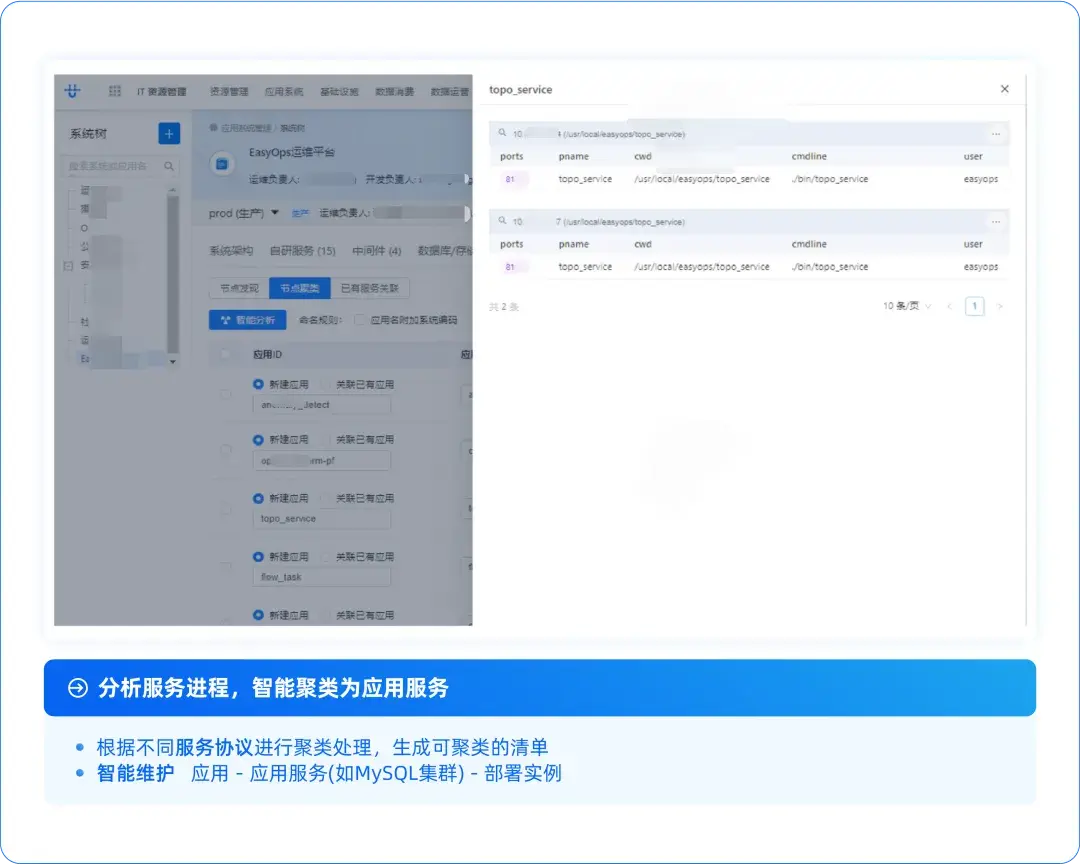This screenshot has width=1080, height=864.
Task: Click the blue + icon beside 系统树
Action: pos(168,133)
